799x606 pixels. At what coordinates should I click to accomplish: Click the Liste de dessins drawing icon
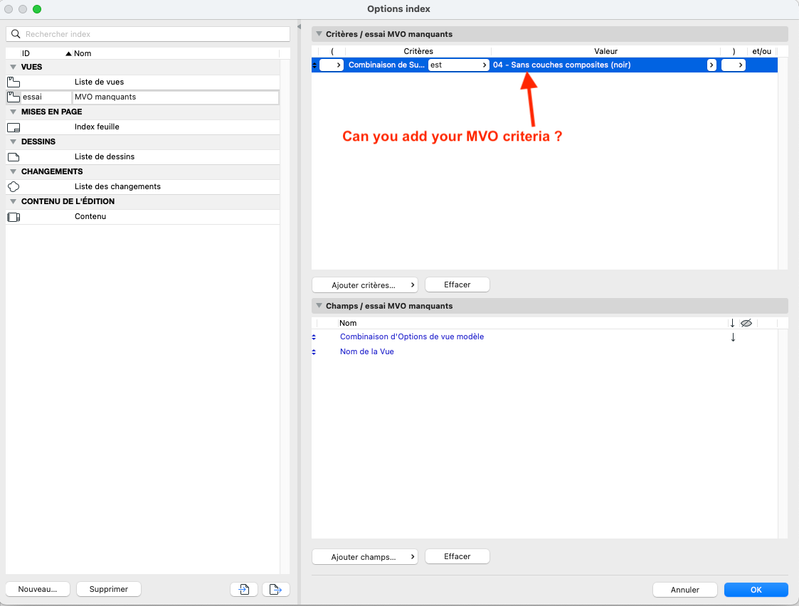click(x=14, y=157)
